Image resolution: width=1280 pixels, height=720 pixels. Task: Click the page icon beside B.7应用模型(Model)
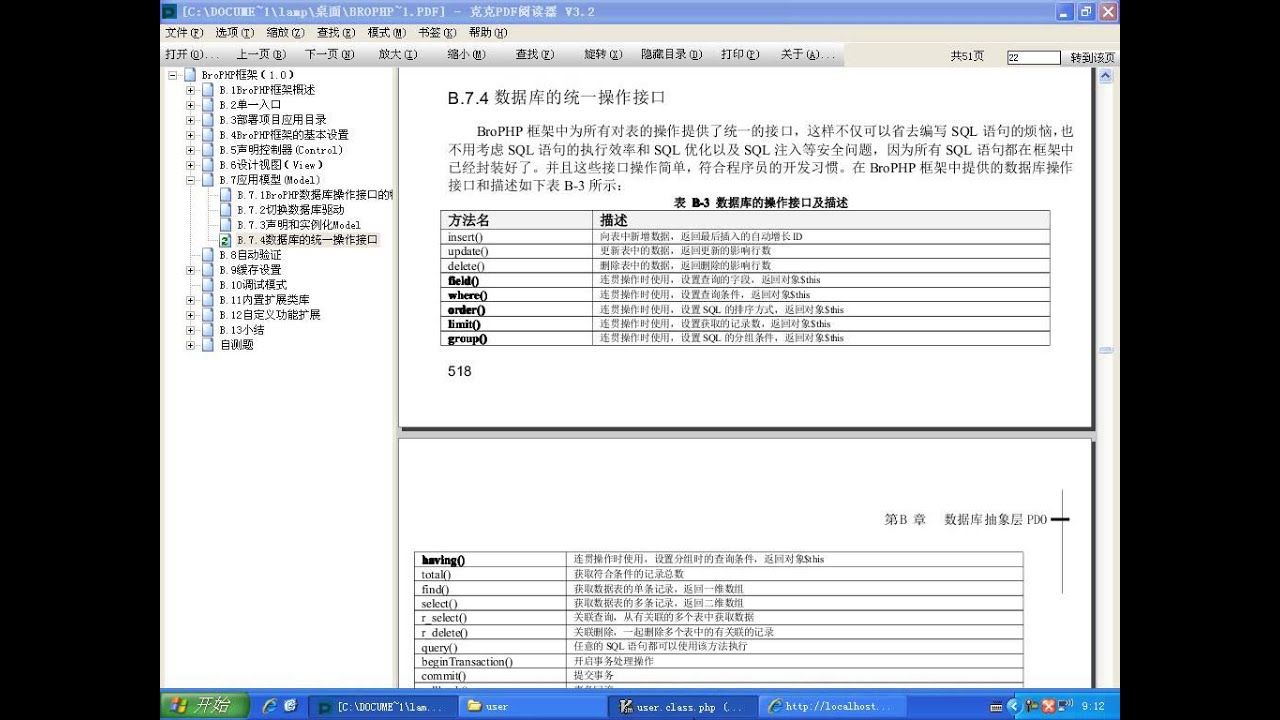207,180
